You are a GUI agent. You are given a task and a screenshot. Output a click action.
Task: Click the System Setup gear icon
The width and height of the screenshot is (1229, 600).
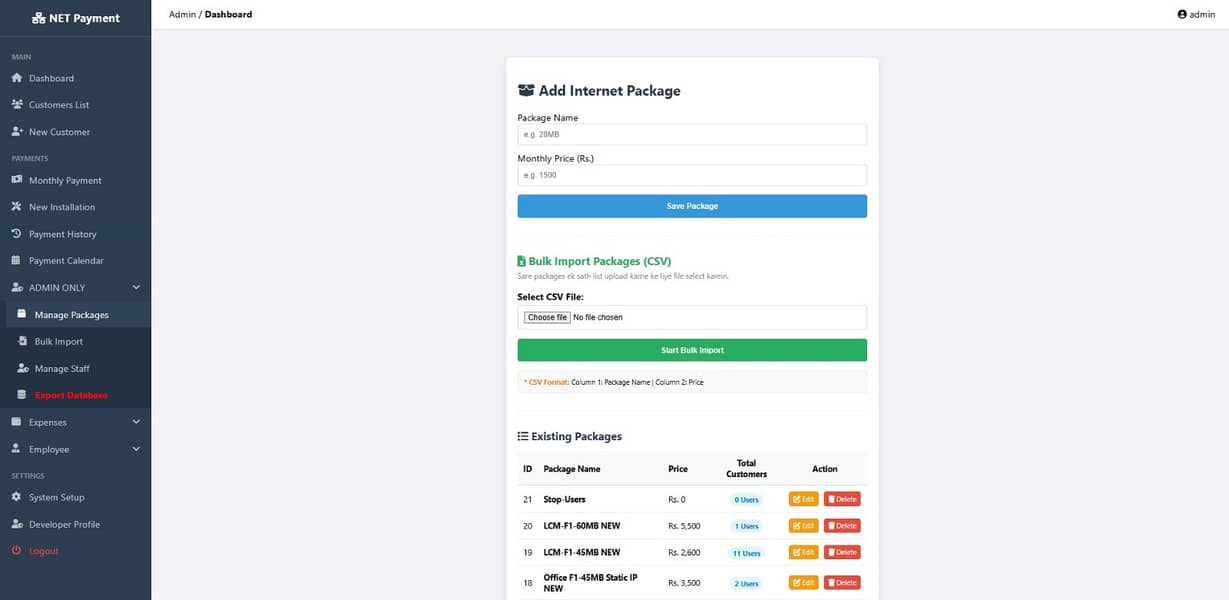16,497
